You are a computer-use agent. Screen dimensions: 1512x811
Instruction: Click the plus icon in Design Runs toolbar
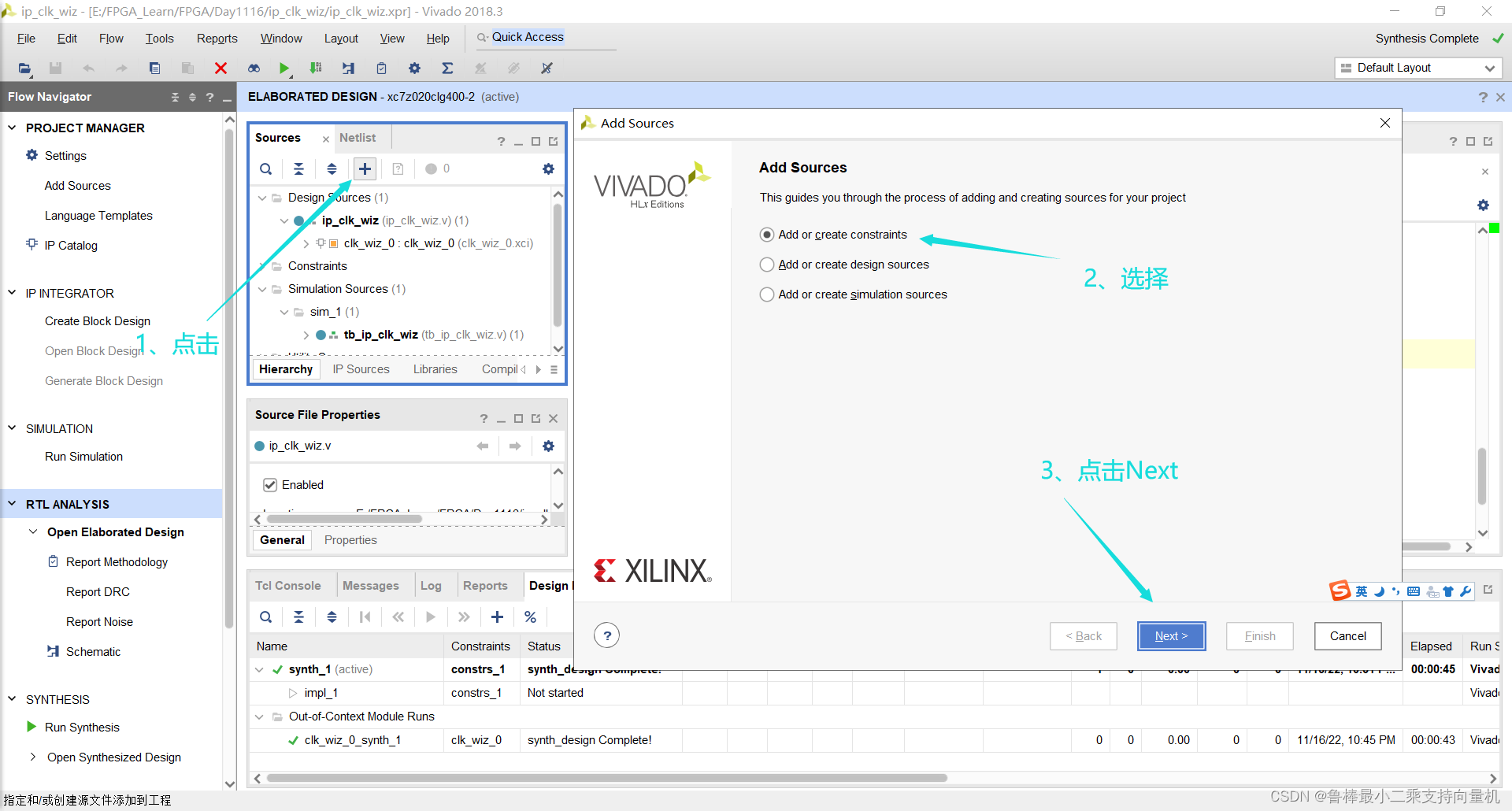(497, 617)
